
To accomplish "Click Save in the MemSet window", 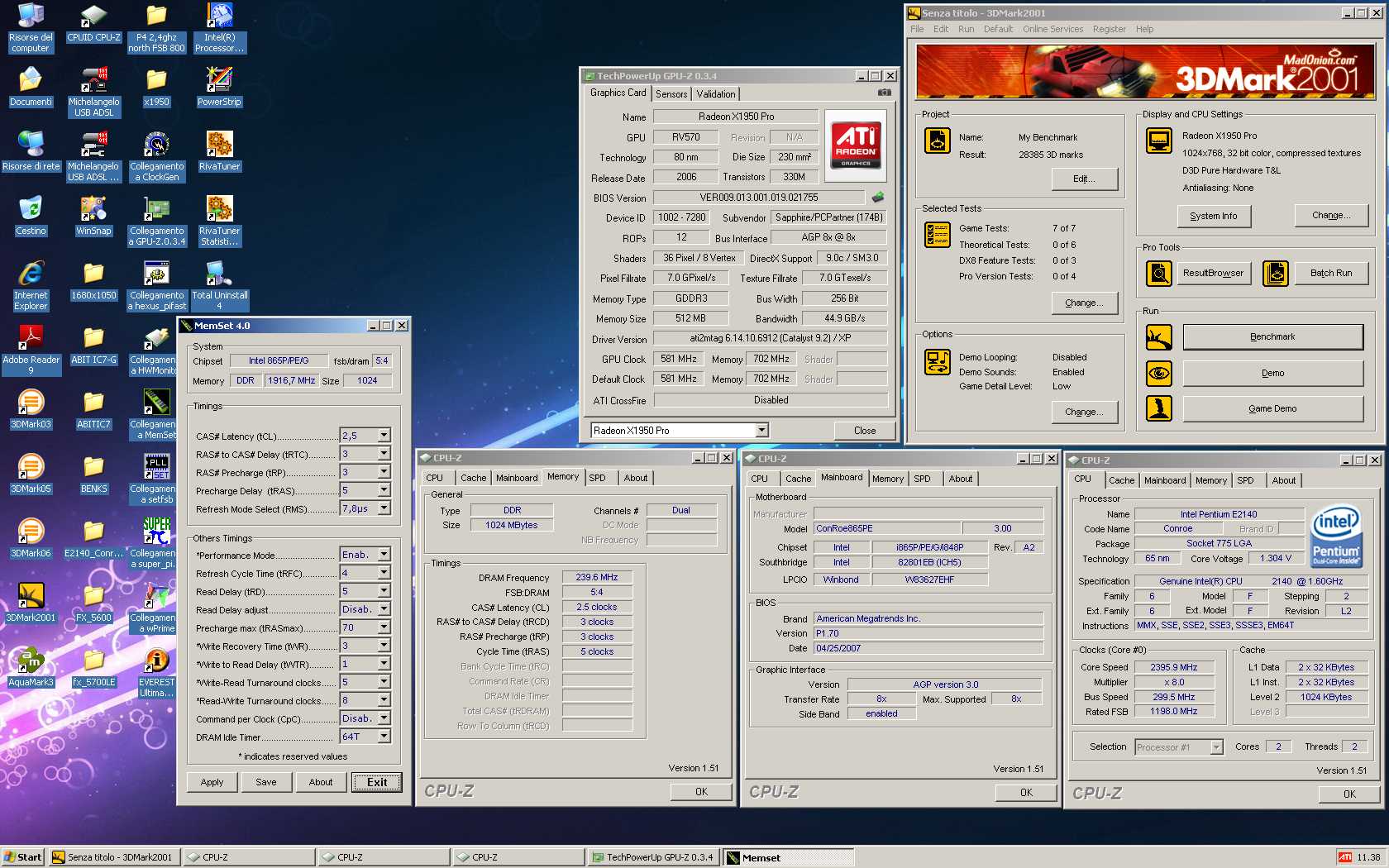I will point(266,782).
